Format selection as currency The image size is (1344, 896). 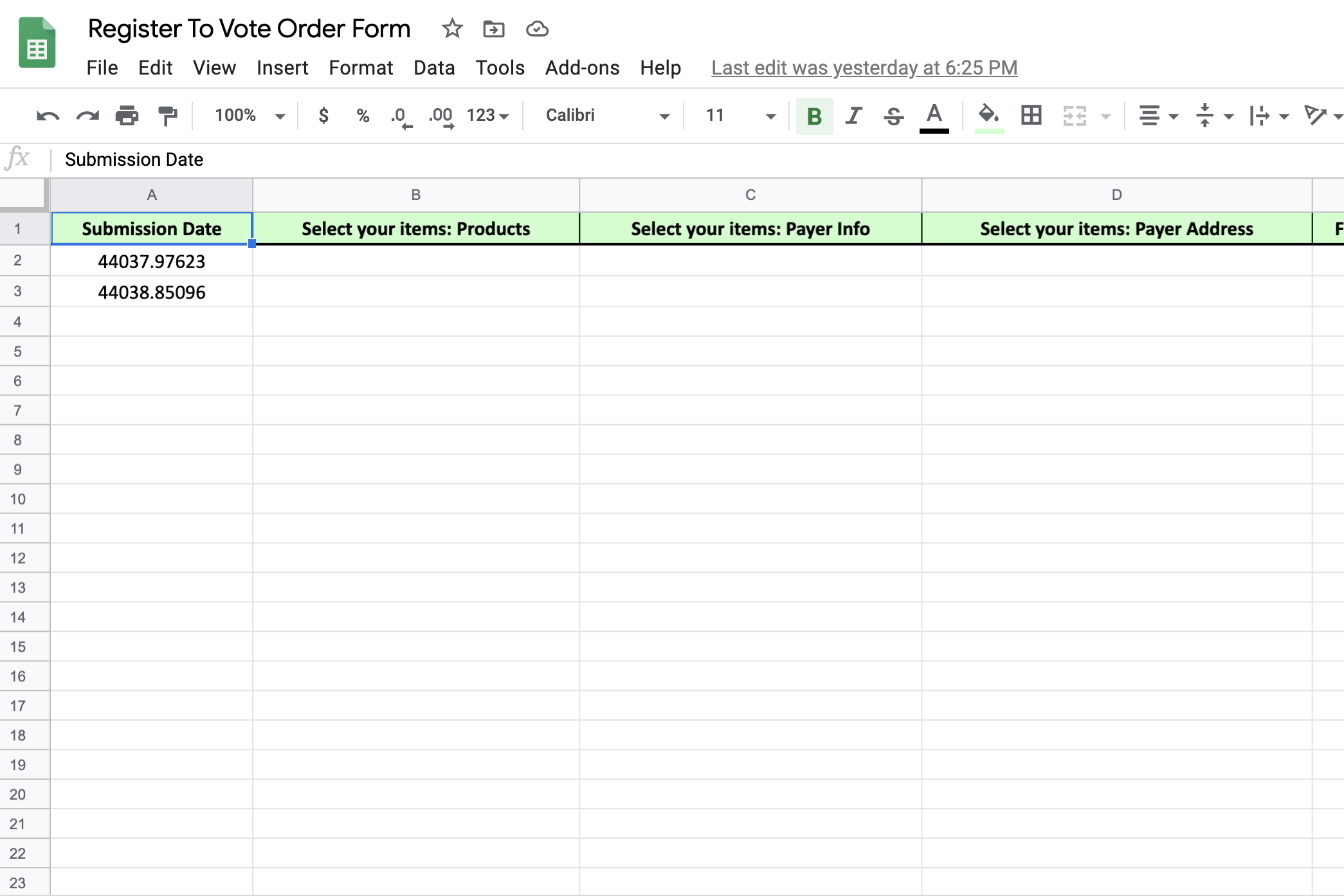point(323,116)
